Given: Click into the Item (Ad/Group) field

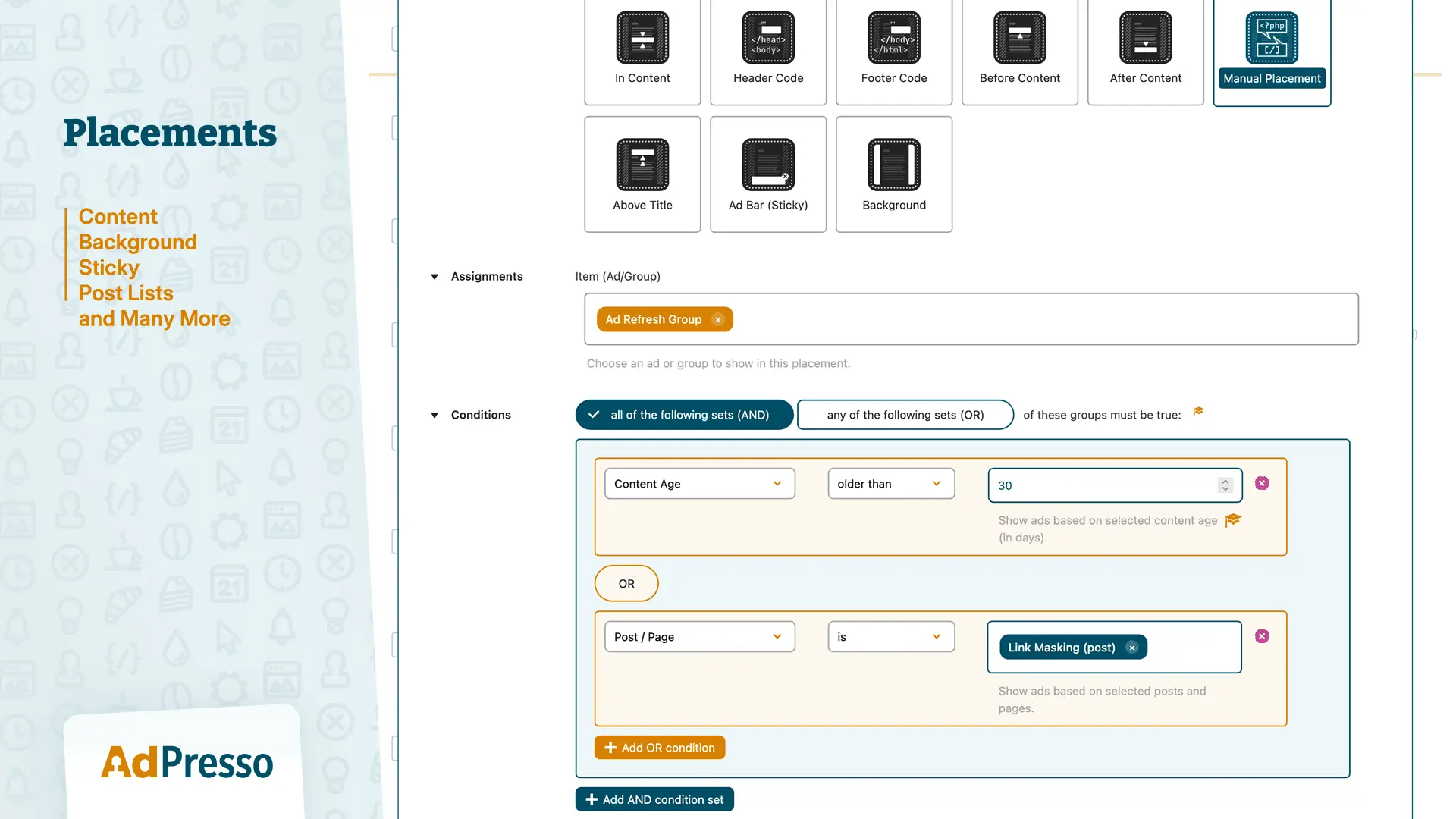Looking at the screenshot, I should coord(971,319).
